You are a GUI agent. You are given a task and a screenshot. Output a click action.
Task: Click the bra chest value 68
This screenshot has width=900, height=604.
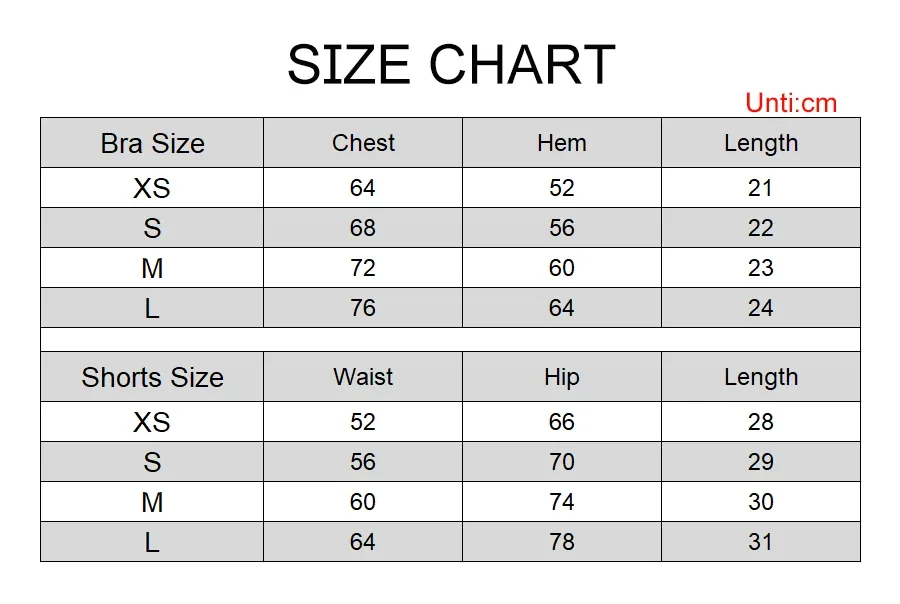pos(363,228)
